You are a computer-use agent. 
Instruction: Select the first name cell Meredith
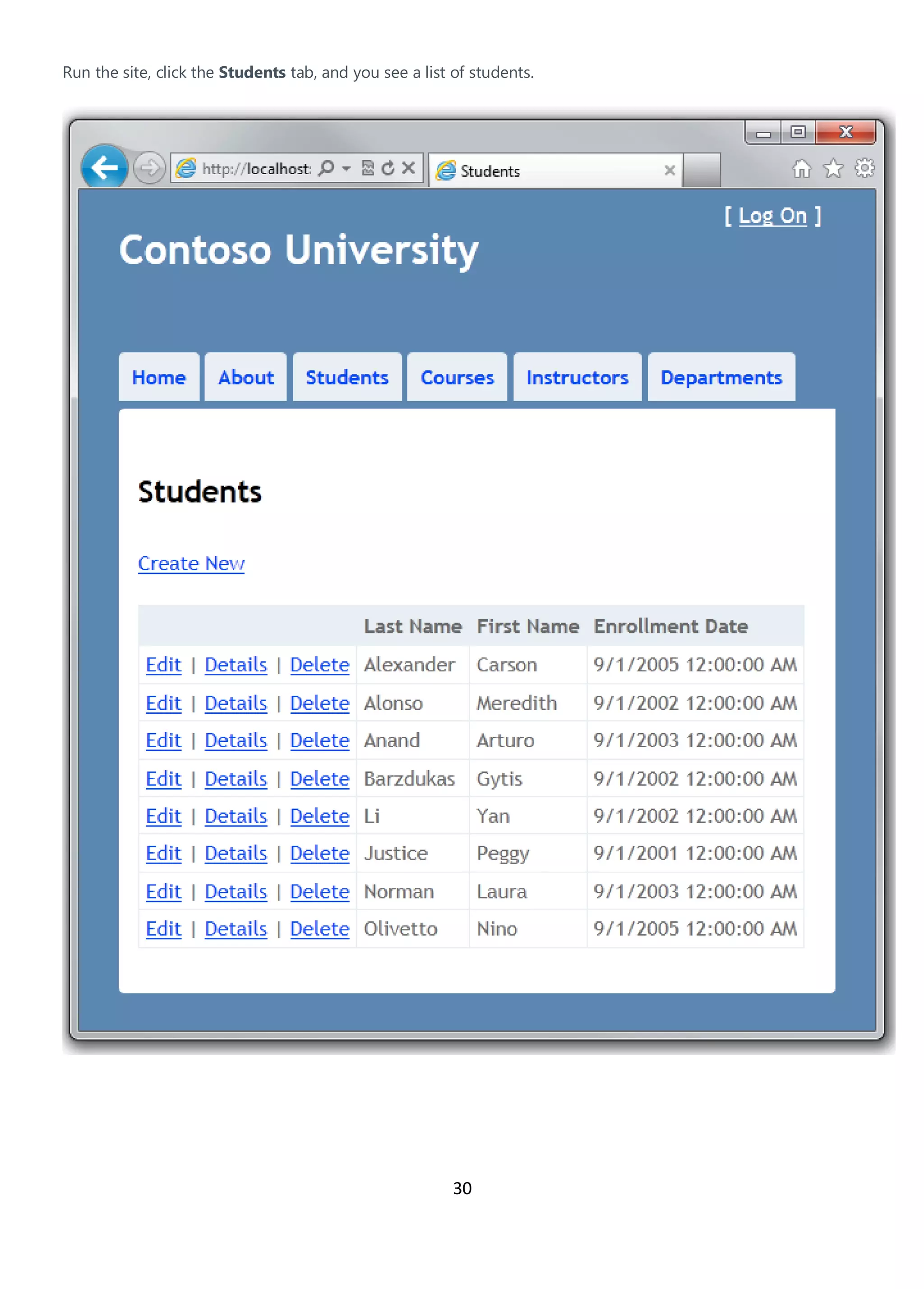pos(517,703)
